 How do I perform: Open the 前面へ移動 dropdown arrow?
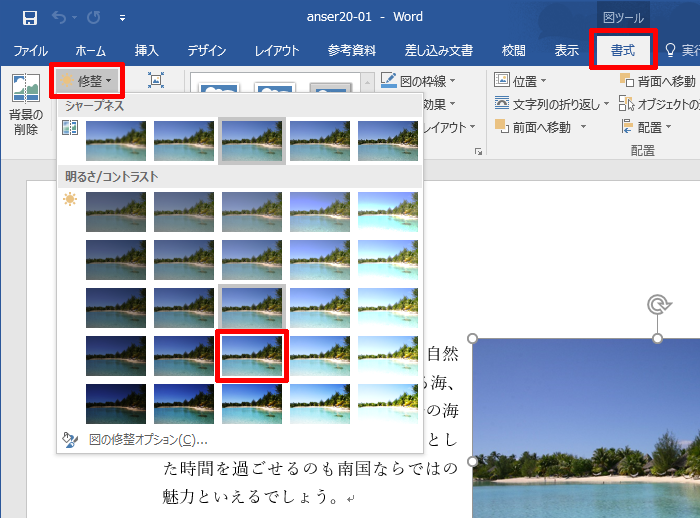point(583,127)
